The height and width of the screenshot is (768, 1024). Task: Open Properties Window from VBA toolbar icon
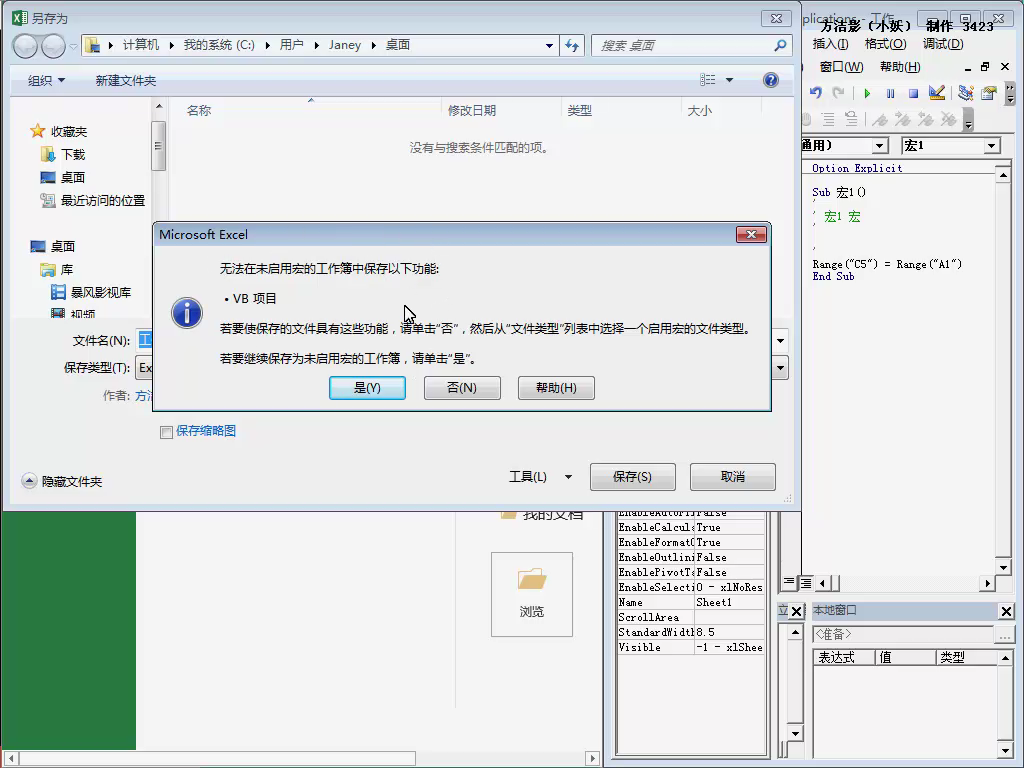pos(989,93)
